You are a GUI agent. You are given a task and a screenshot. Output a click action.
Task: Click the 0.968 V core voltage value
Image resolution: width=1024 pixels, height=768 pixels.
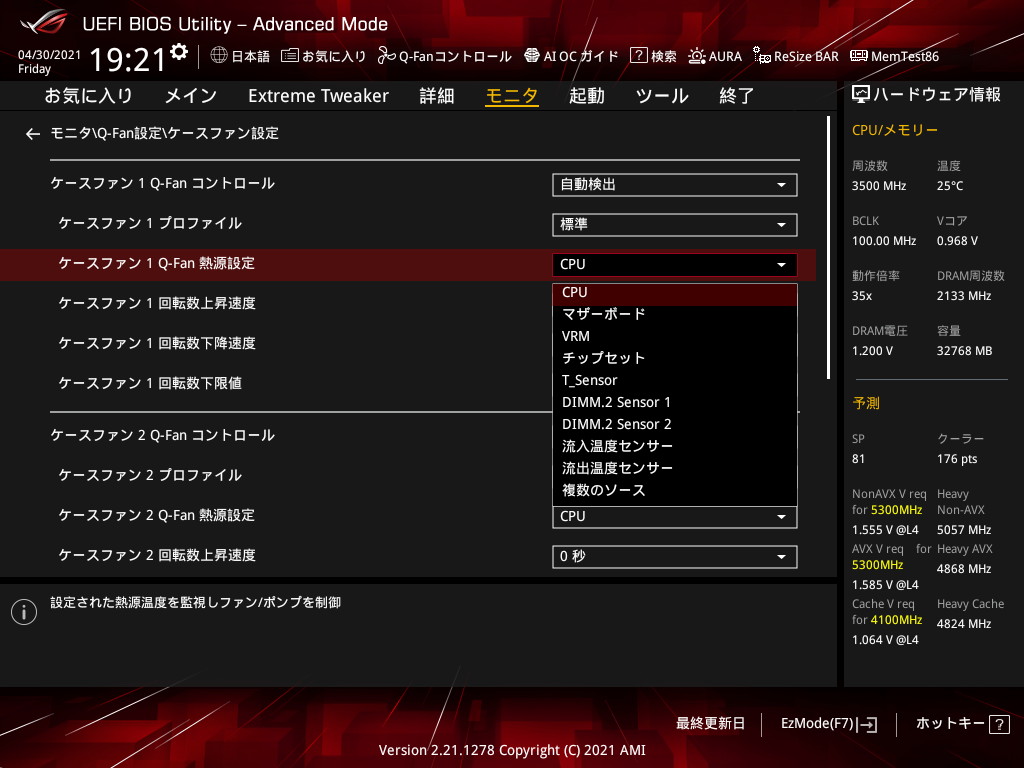(957, 241)
